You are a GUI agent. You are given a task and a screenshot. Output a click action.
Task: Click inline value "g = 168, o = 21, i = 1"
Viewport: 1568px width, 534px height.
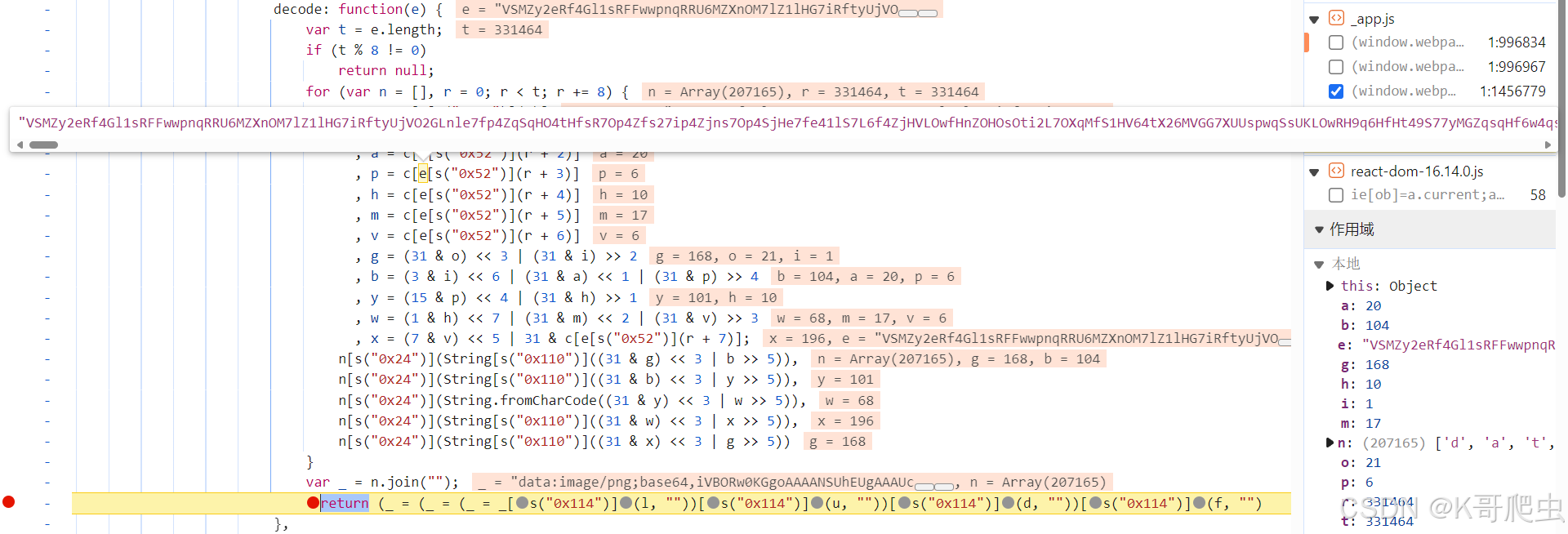pos(744,256)
